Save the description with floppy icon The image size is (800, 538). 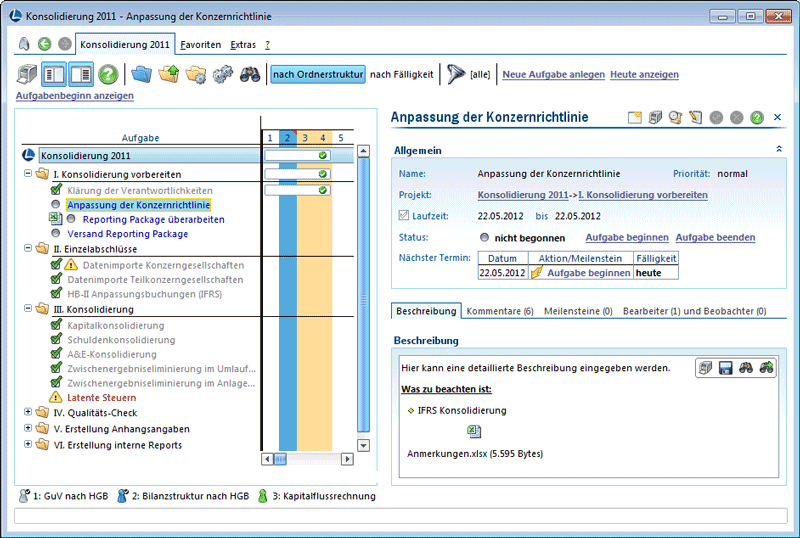point(726,368)
